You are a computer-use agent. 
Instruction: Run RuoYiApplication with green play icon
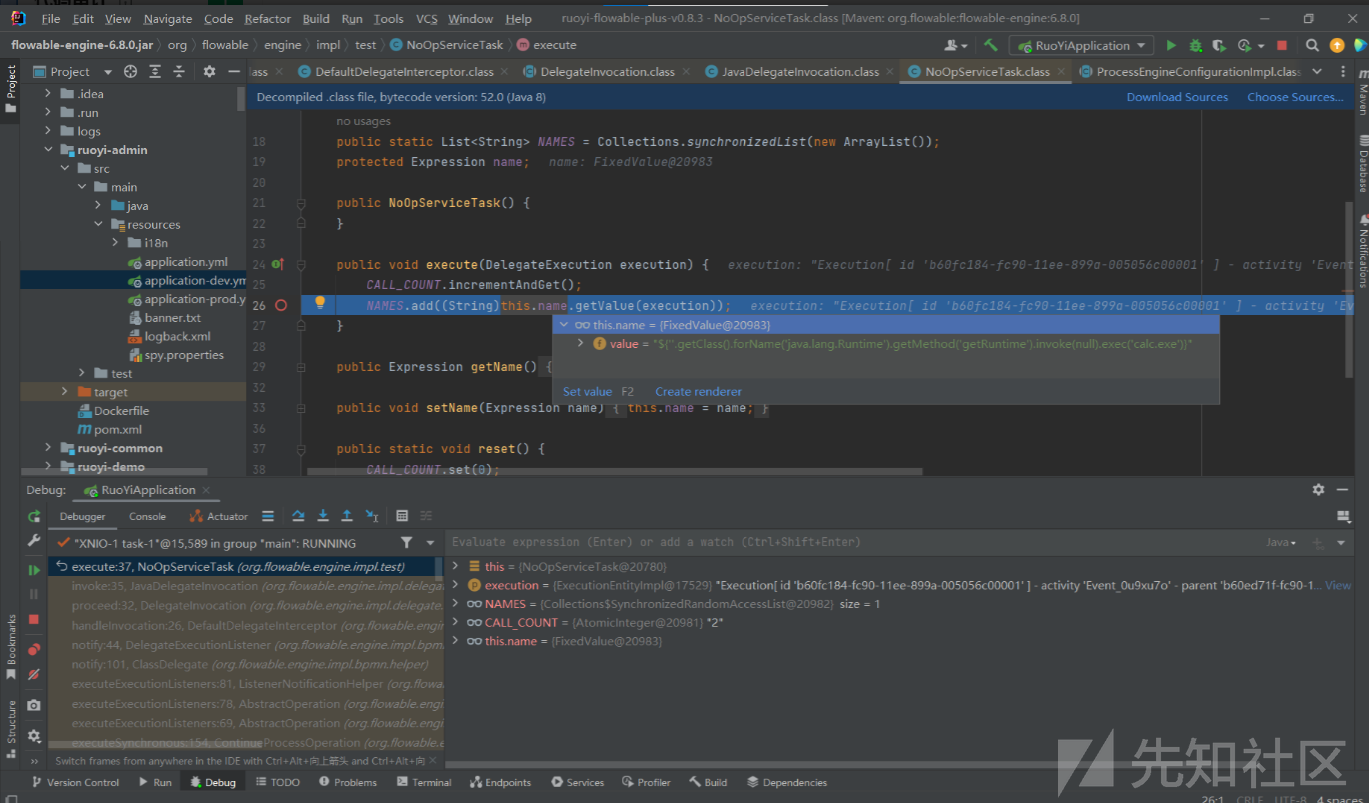click(x=1171, y=45)
